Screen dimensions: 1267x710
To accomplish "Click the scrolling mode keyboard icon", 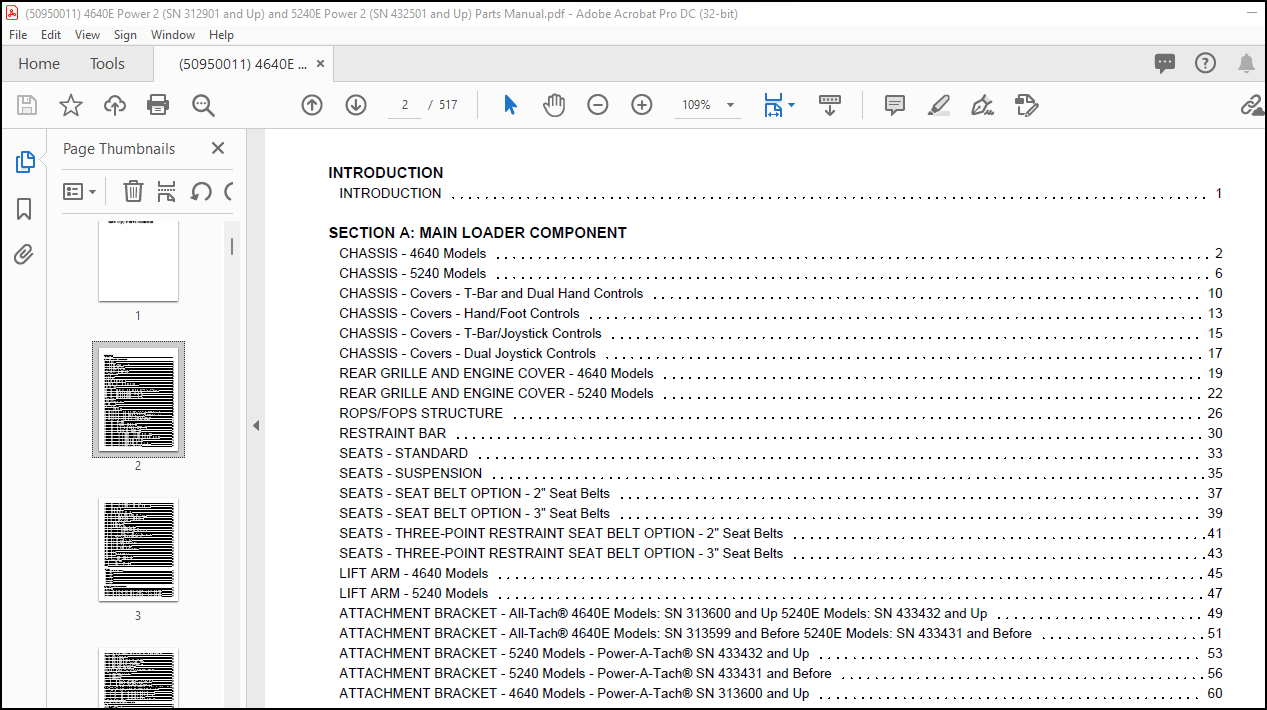I will coord(830,105).
